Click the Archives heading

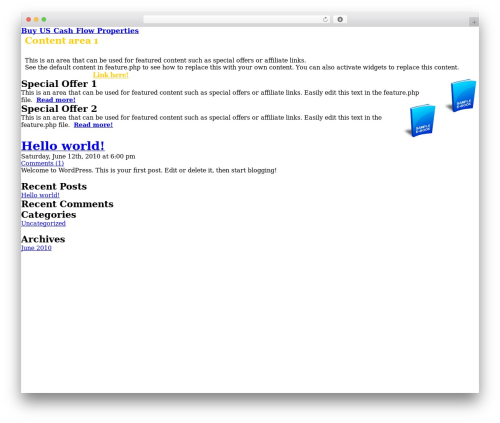point(43,239)
